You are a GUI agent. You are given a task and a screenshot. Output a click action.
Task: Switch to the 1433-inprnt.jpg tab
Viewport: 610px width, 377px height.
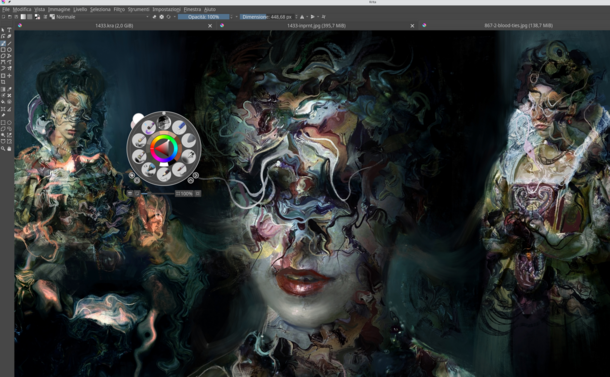[x=316, y=26]
